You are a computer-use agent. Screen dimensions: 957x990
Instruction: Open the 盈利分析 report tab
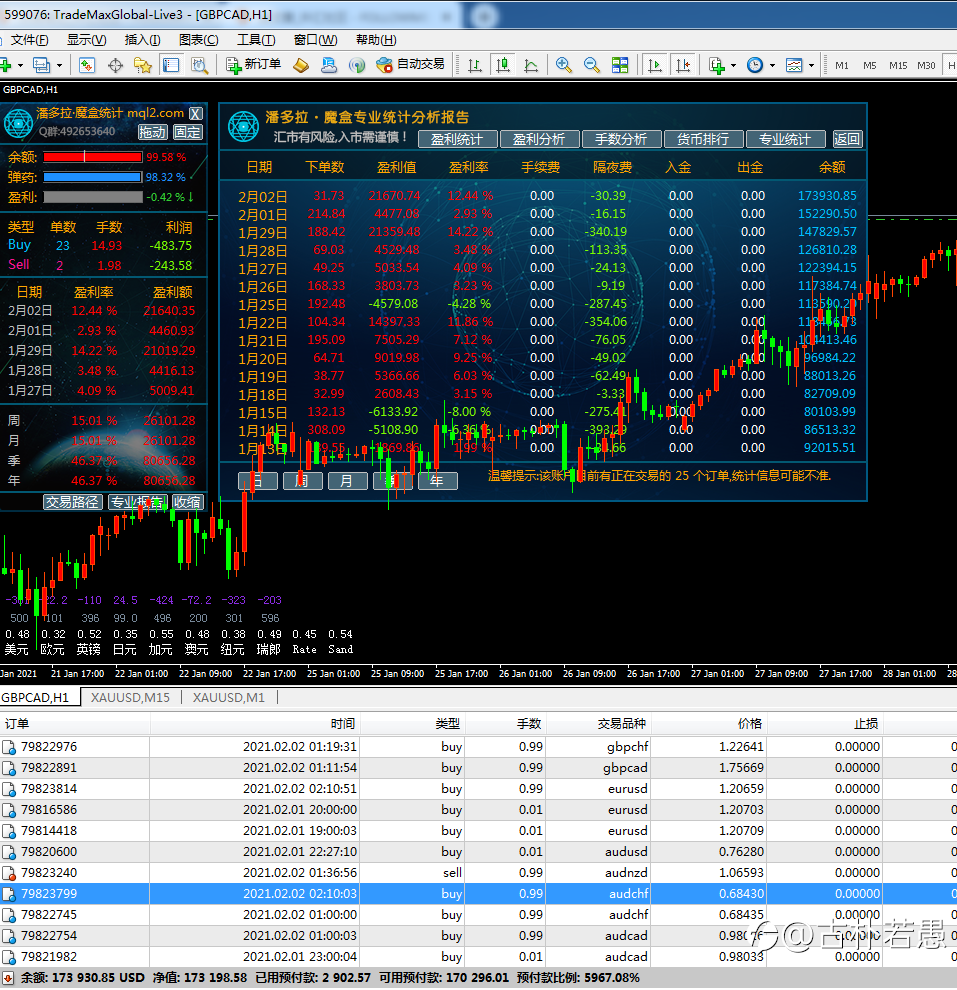539,139
